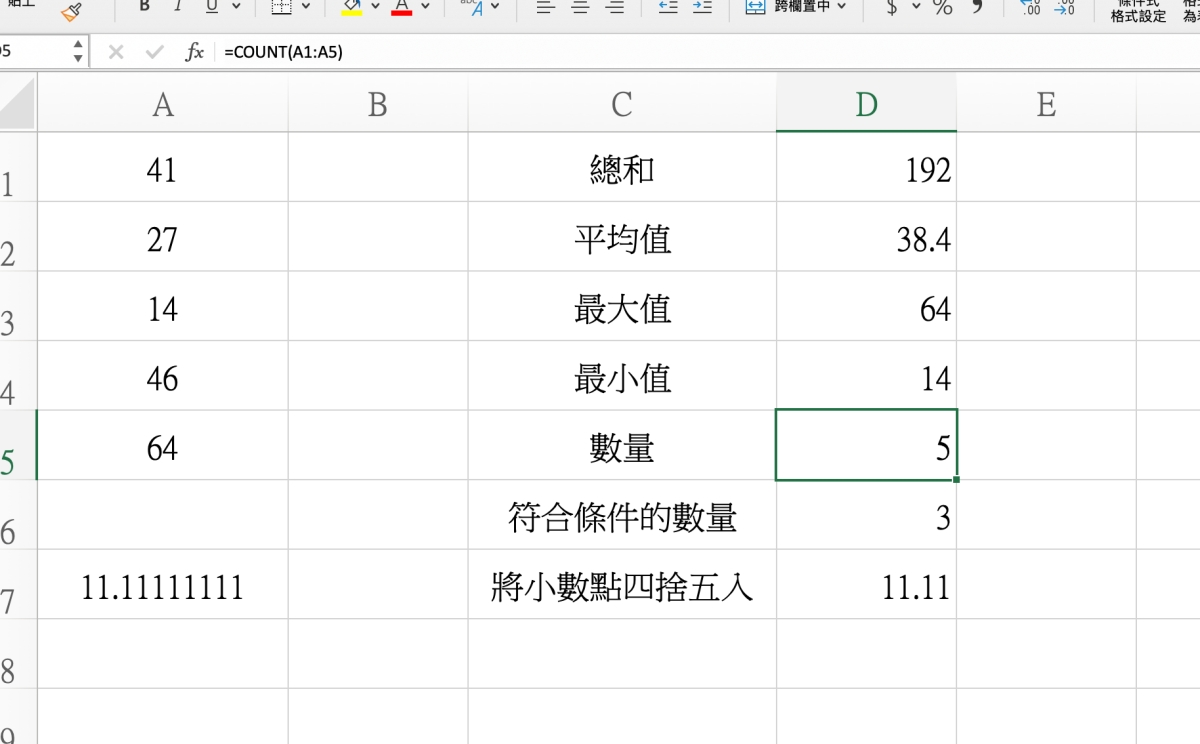Open the phonetic guide dropdown arrow
The image size is (1200, 744).
[495, 8]
